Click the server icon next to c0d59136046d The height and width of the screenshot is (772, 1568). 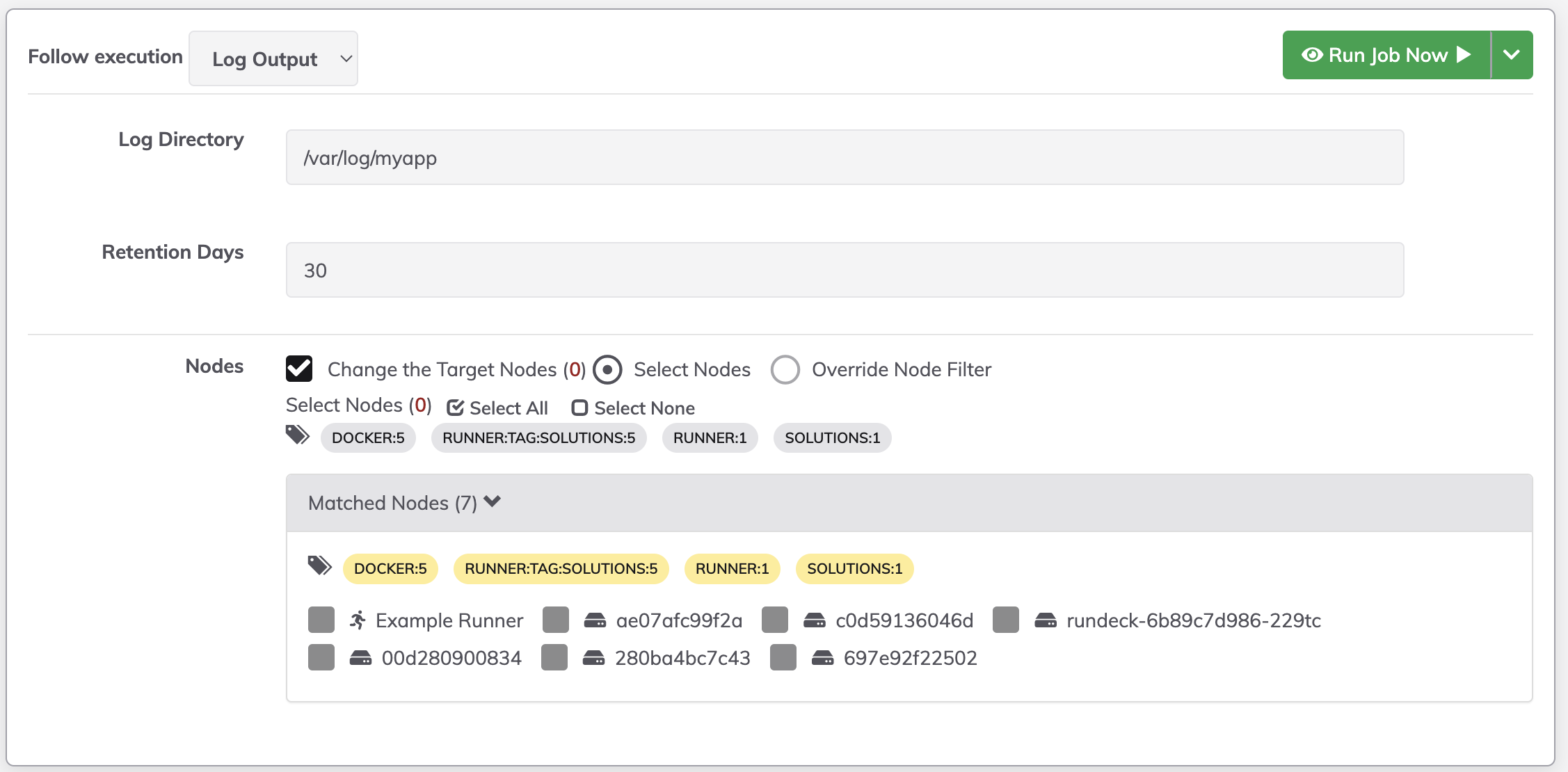[815, 620]
